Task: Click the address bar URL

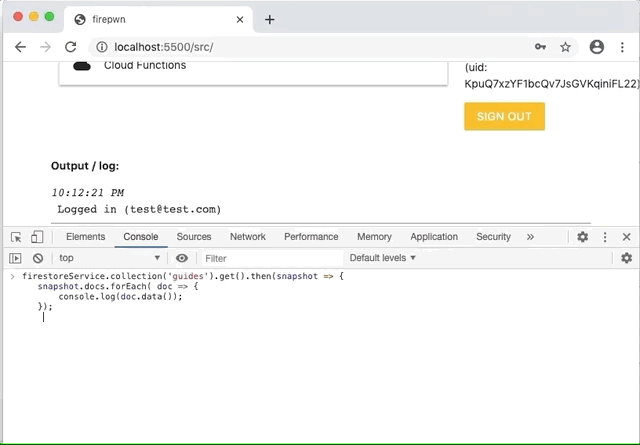Action: coord(164,47)
